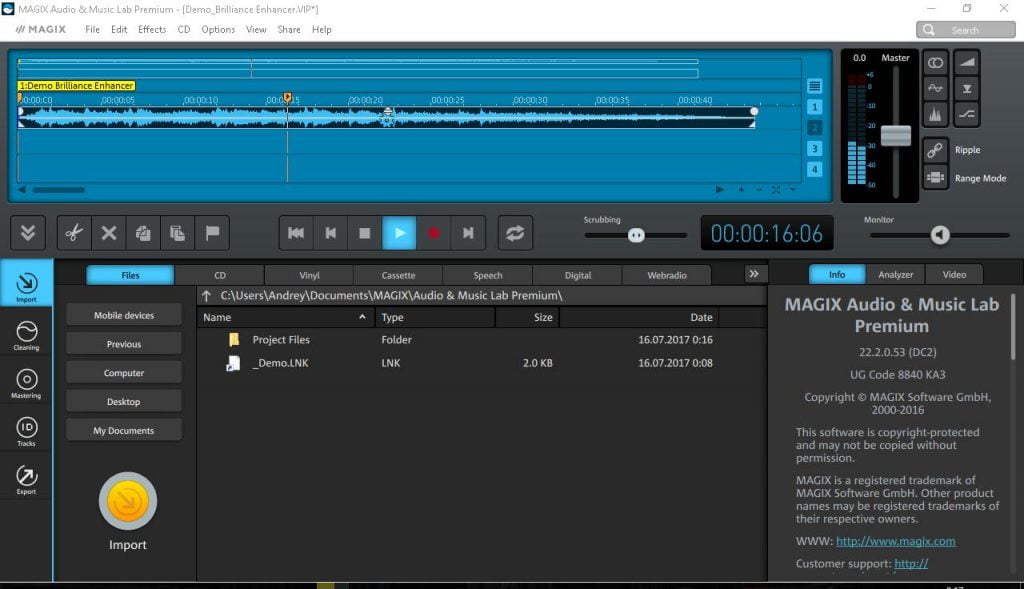
Task: Toggle Monitor speaker button
Action: [x=940, y=235]
